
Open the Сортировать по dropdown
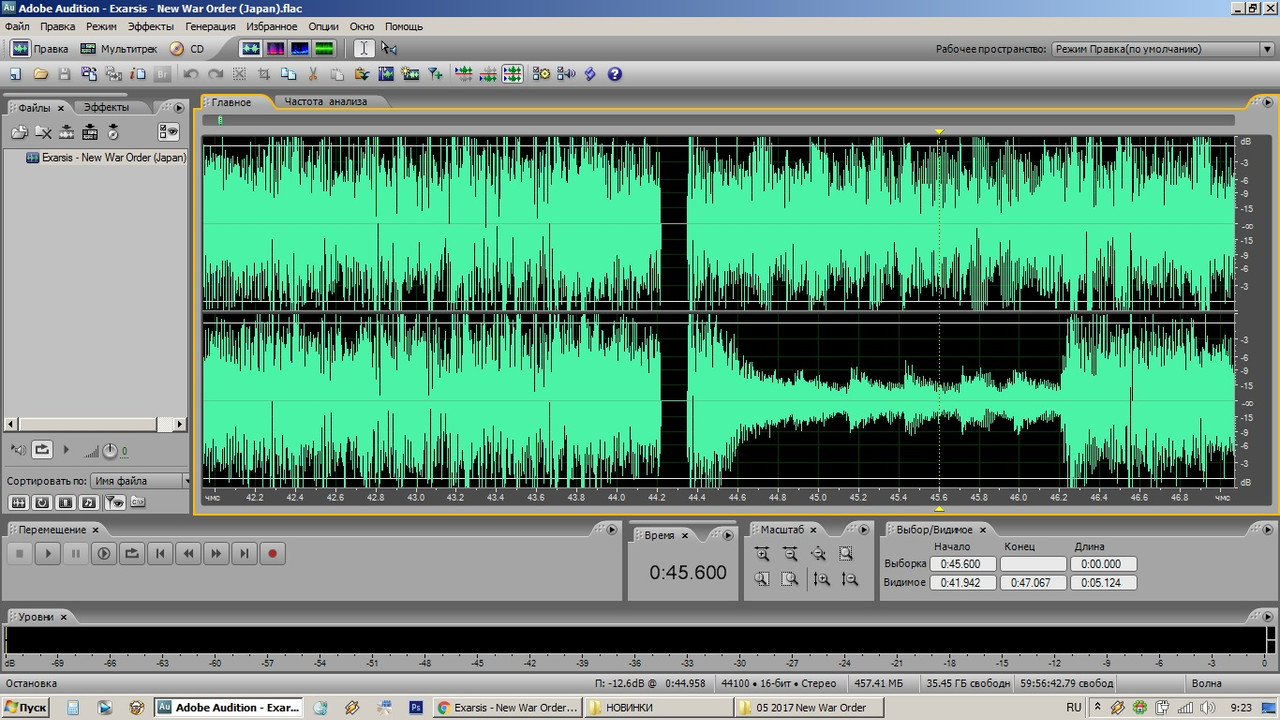pyautogui.click(x=140, y=481)
